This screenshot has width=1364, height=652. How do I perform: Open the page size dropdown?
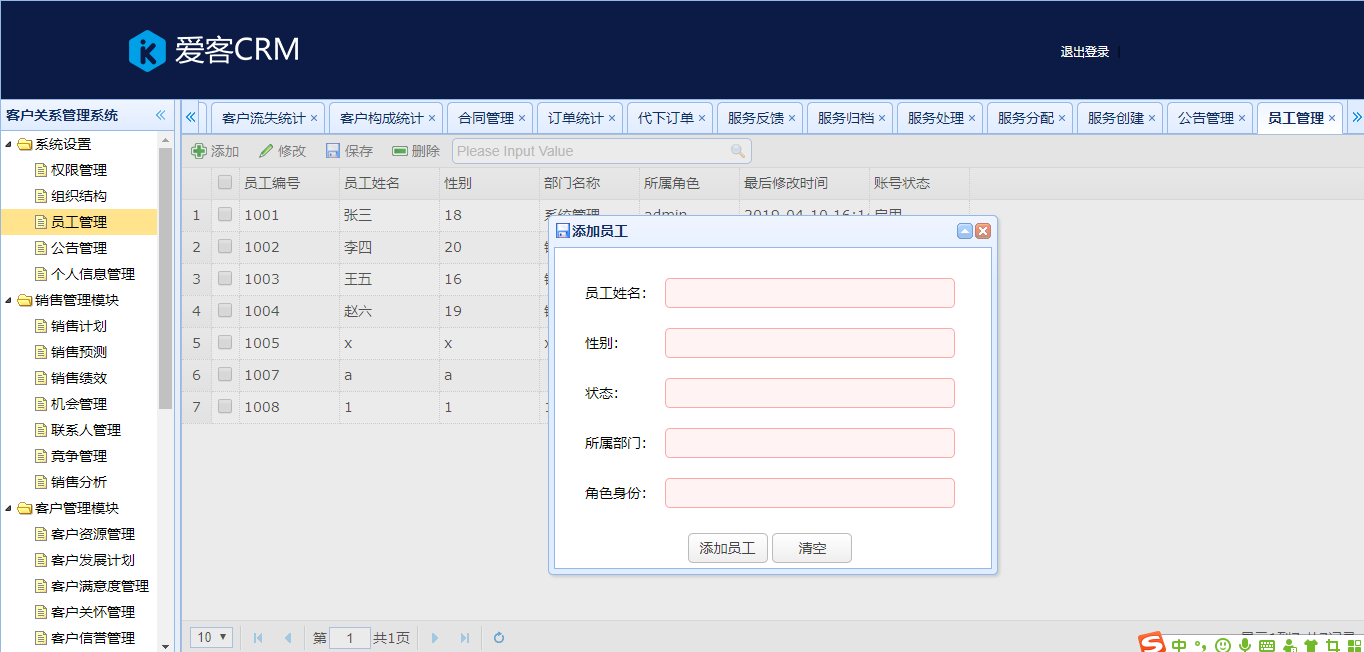213,637
